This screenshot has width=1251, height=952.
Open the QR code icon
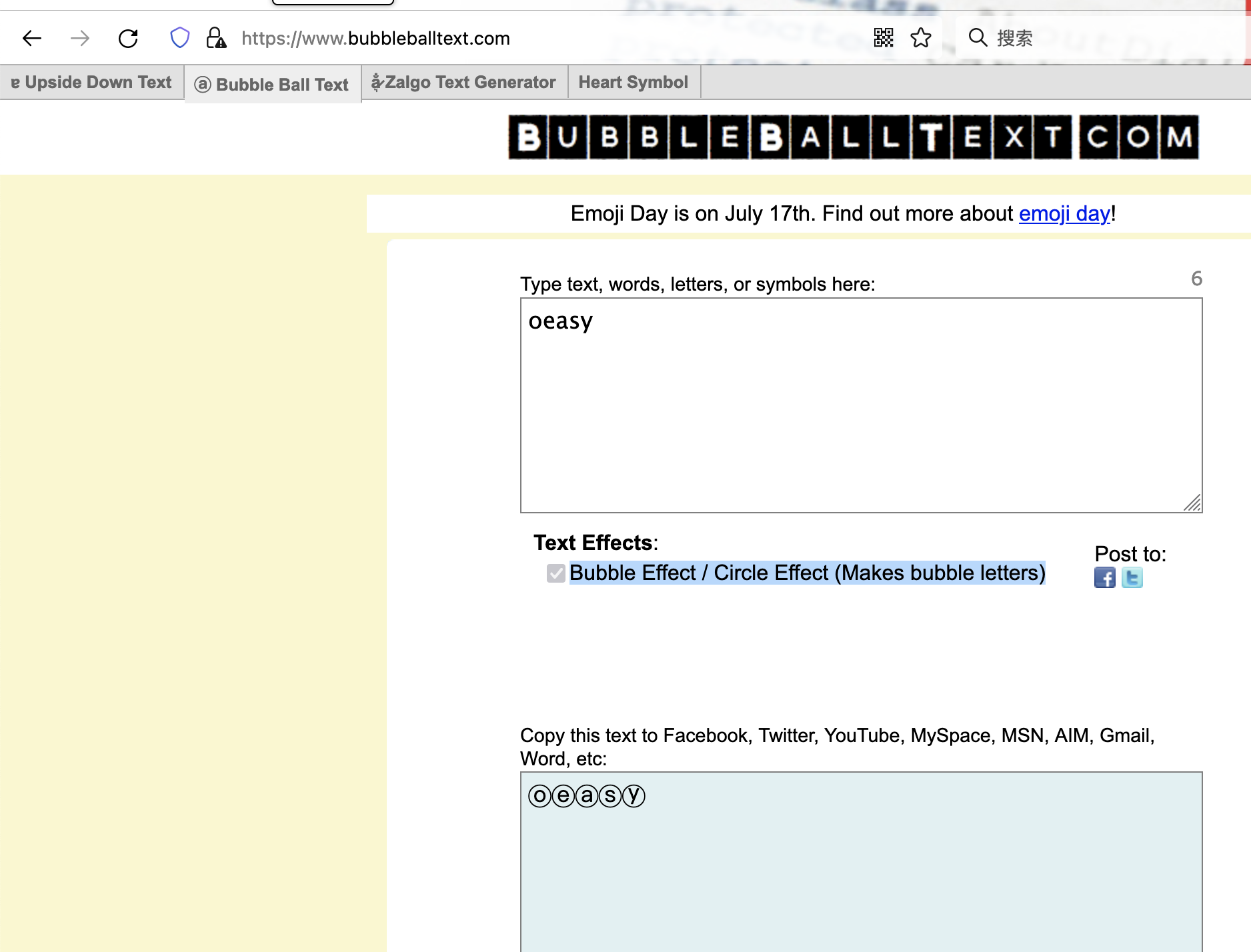pos(884,38)
